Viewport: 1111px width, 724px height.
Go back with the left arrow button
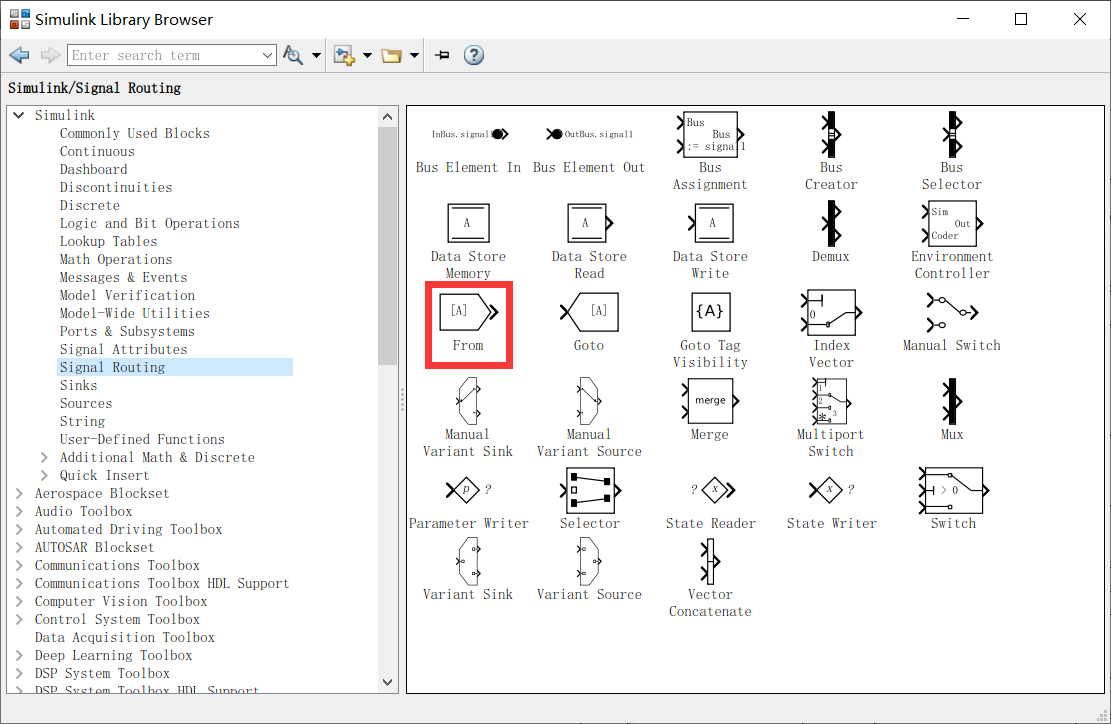[x=20, y=55]
